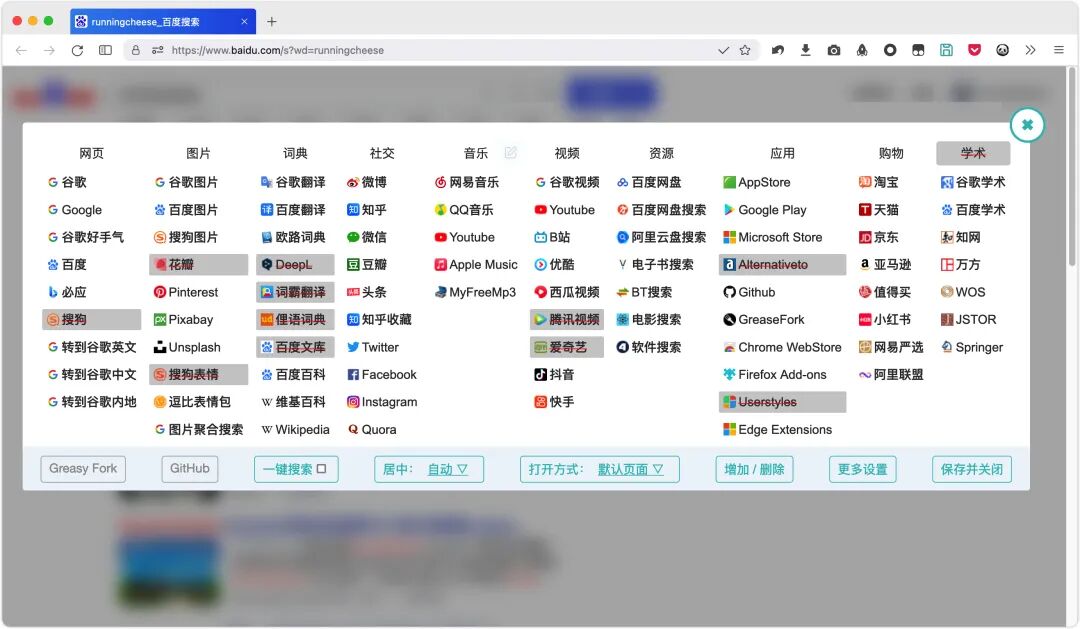Screen dimensions: 1080x629
Task: Click the 百度网盘 entry
Action: click(649, 183)
